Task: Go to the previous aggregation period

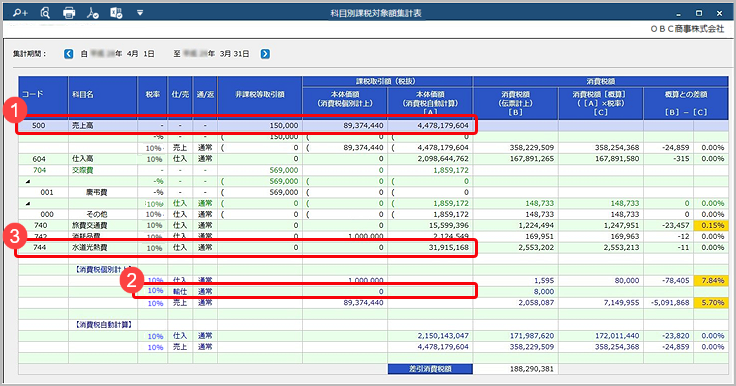Action: [x=69, y=54]
